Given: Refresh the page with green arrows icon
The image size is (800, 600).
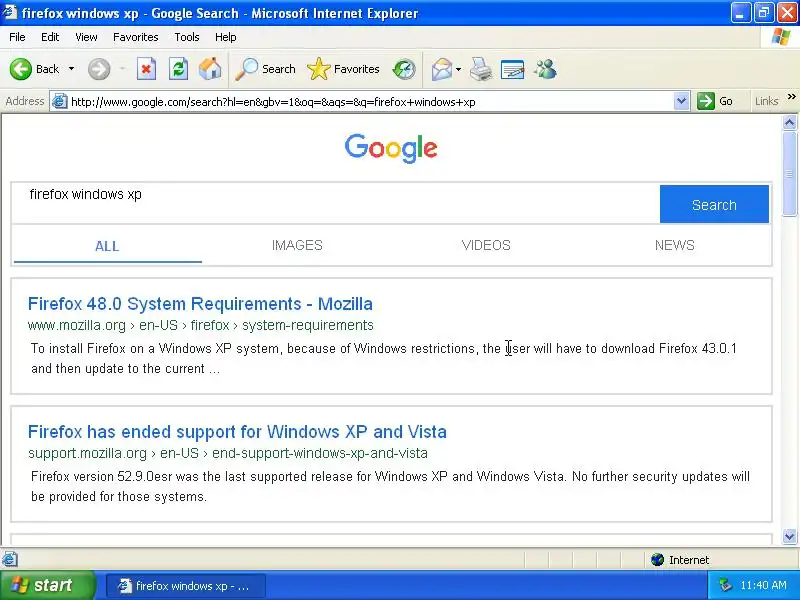Looking at the screenshot, I should (x=179, y=69).
